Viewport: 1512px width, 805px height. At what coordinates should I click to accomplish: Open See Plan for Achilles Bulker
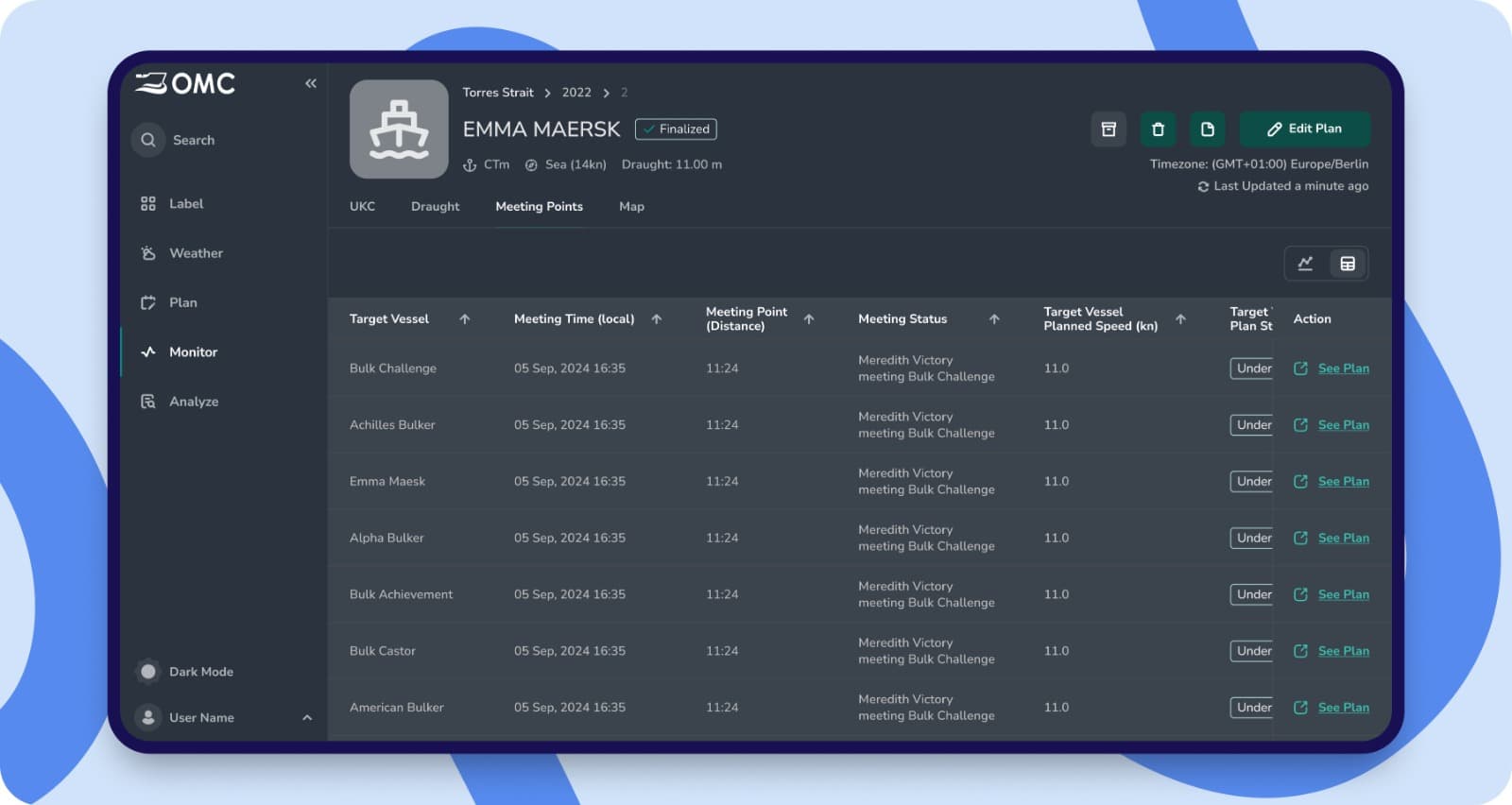(x=1344, y=425)
